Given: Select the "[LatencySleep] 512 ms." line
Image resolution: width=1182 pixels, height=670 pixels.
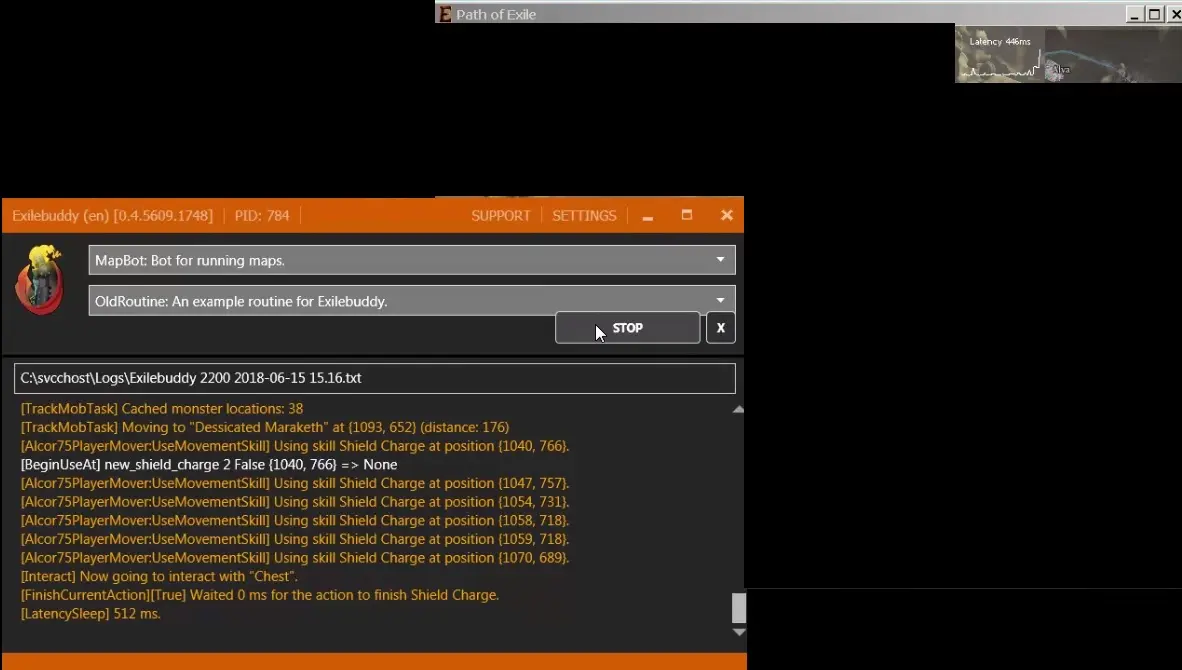Looking at the screenshot, I should 90,614.
